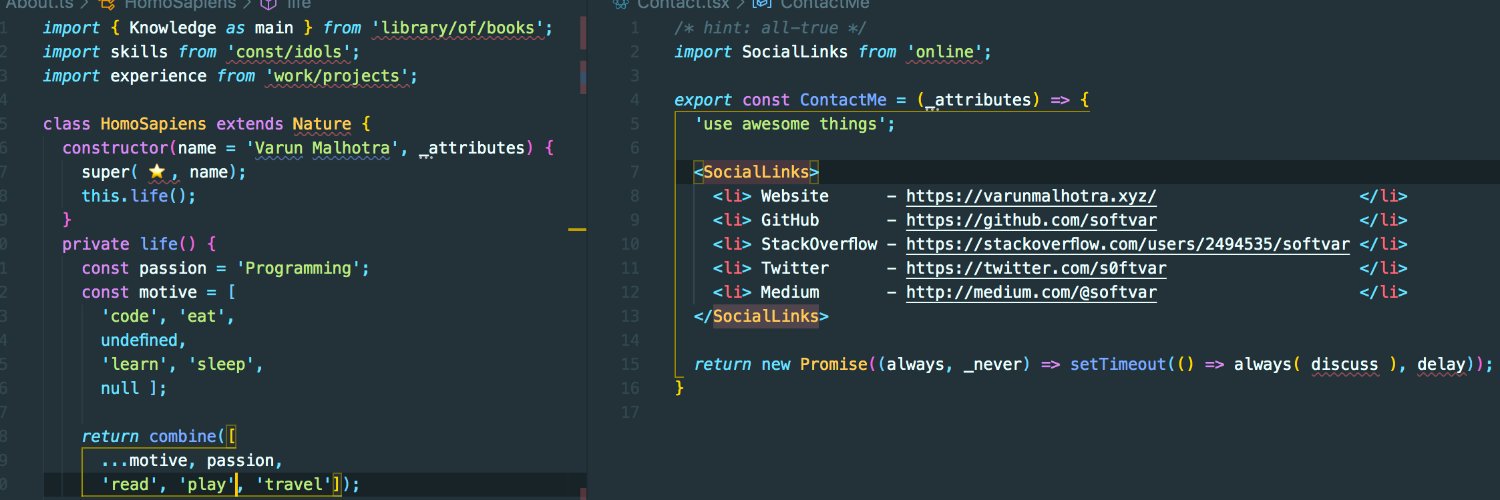Image resolution: width=1500 pixels, height=500 pixels.
Task: Click the 'code' array string
Action: 129,316
